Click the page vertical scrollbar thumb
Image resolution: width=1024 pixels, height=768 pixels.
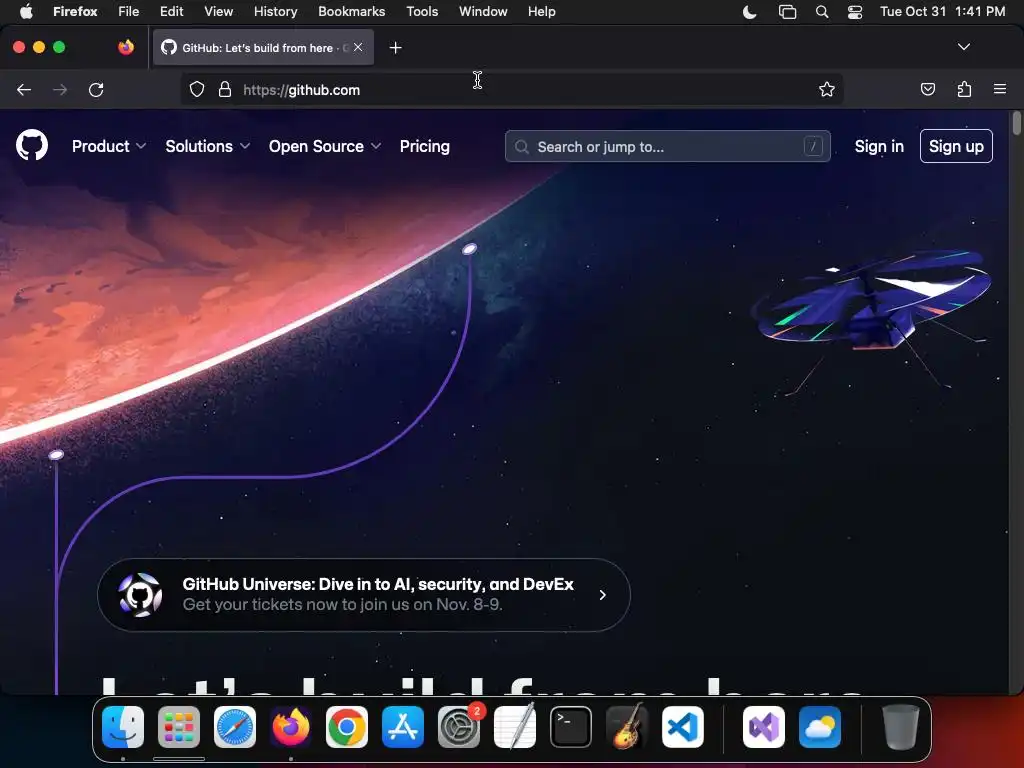point(1016,123)
